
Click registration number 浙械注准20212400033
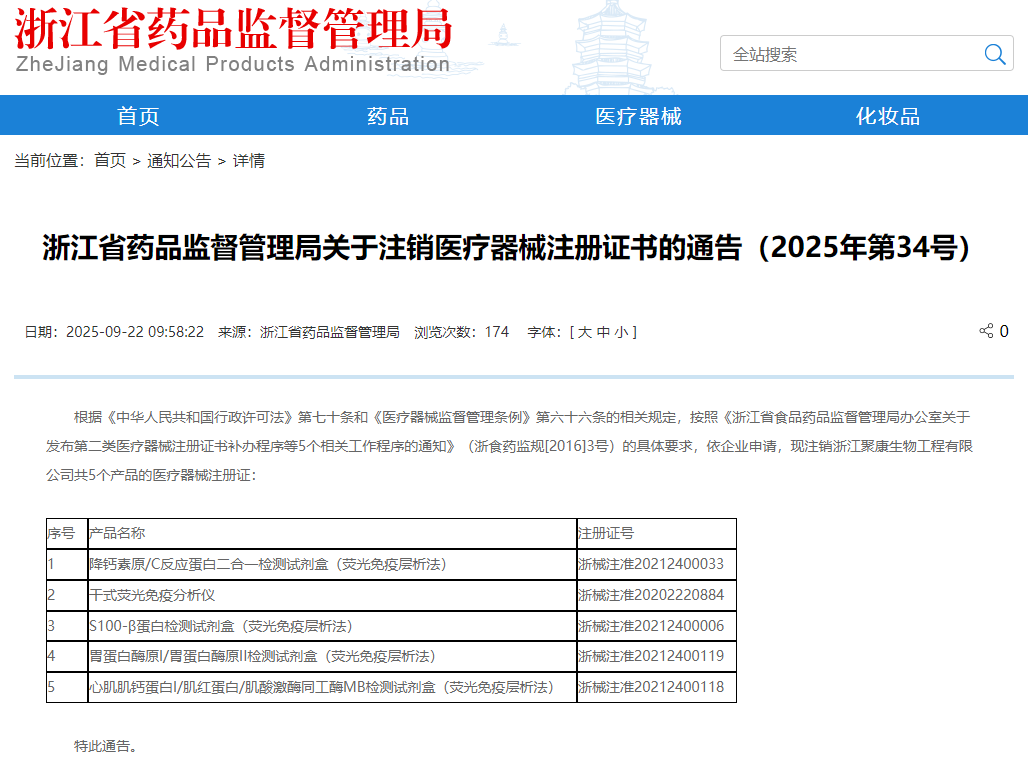coord(651,564)
